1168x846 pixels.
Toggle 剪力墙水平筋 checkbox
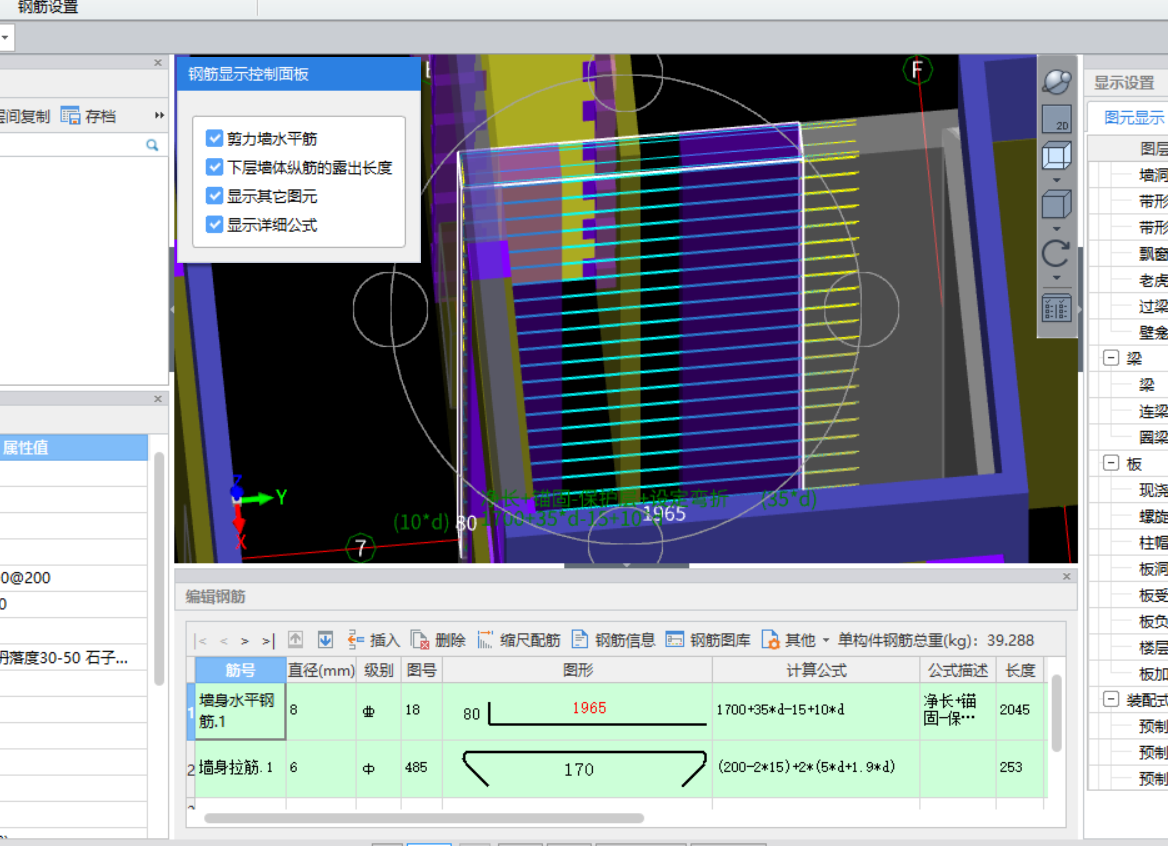click(215, 139)
